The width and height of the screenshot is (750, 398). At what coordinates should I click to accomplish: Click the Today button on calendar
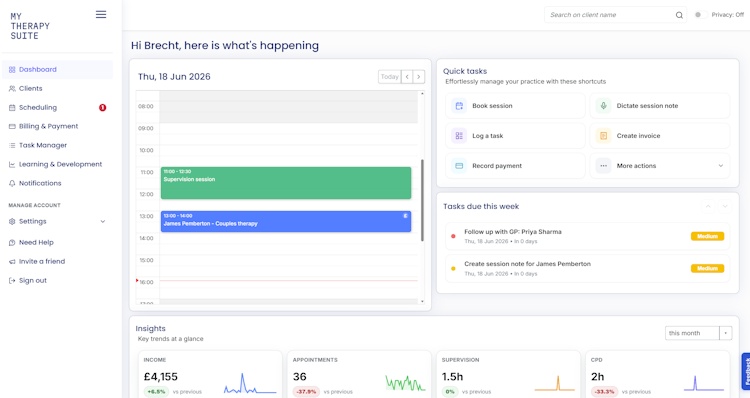click(389, 77)
